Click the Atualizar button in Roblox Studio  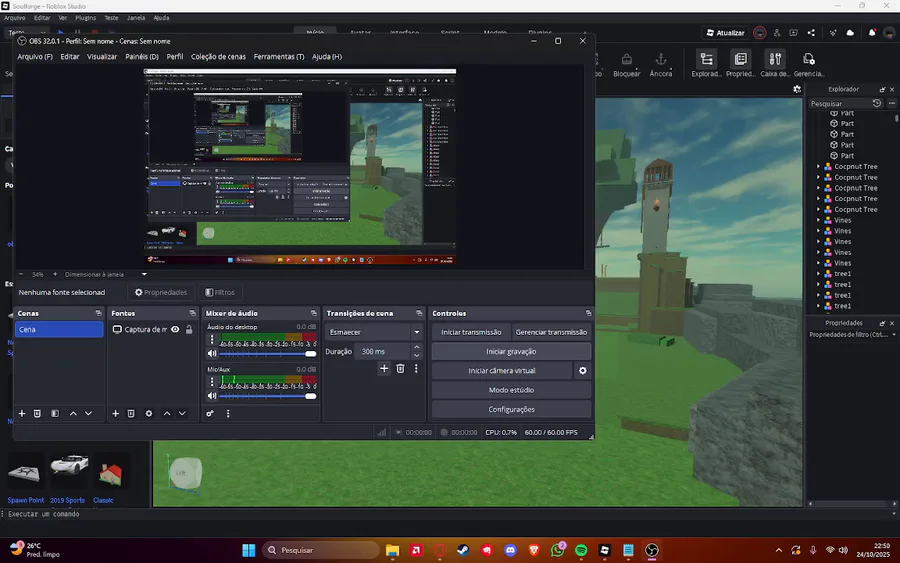[x=726, y=33]
